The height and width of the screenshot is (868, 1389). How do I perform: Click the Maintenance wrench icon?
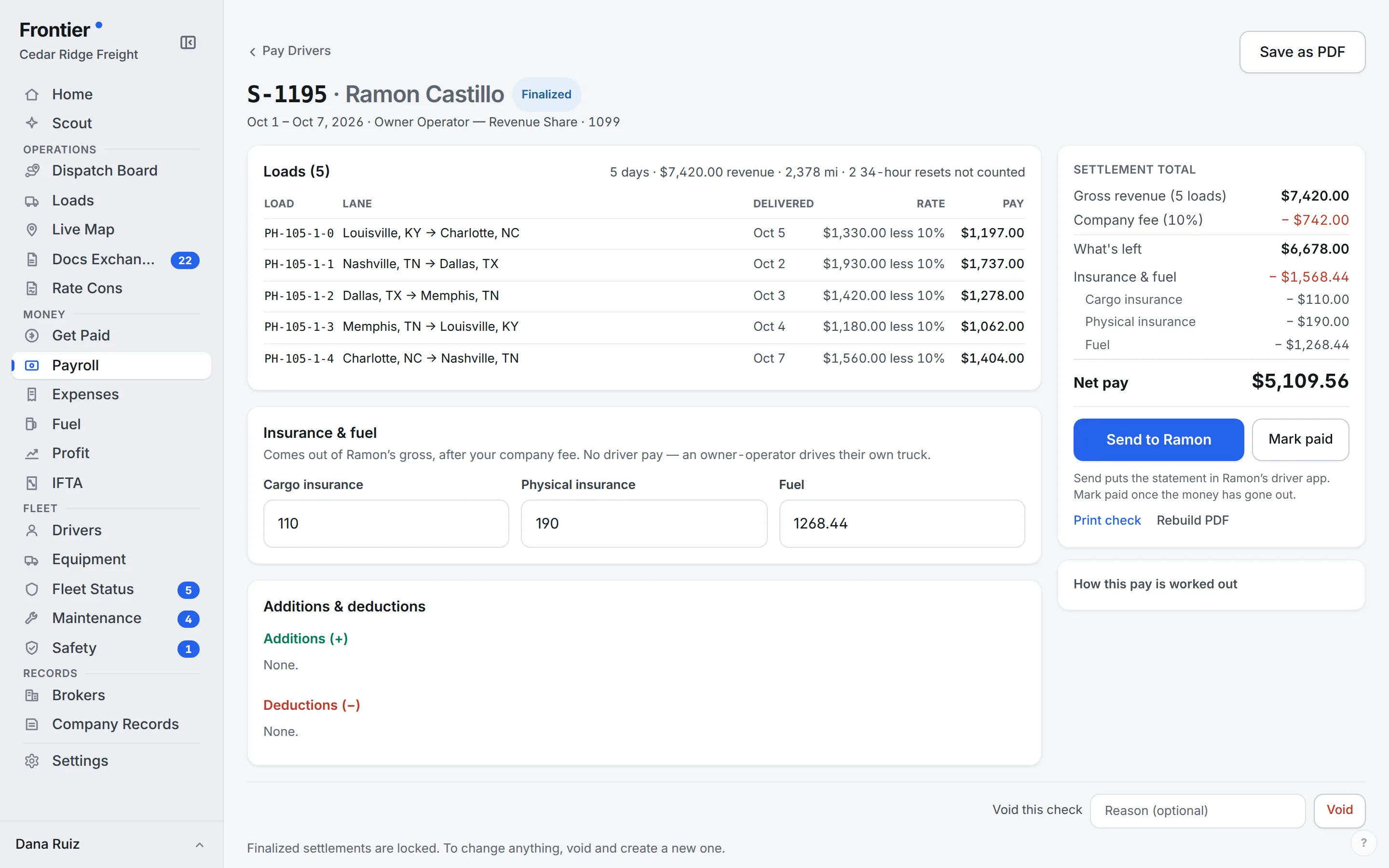pyautogui.click(x=32, y=618)
